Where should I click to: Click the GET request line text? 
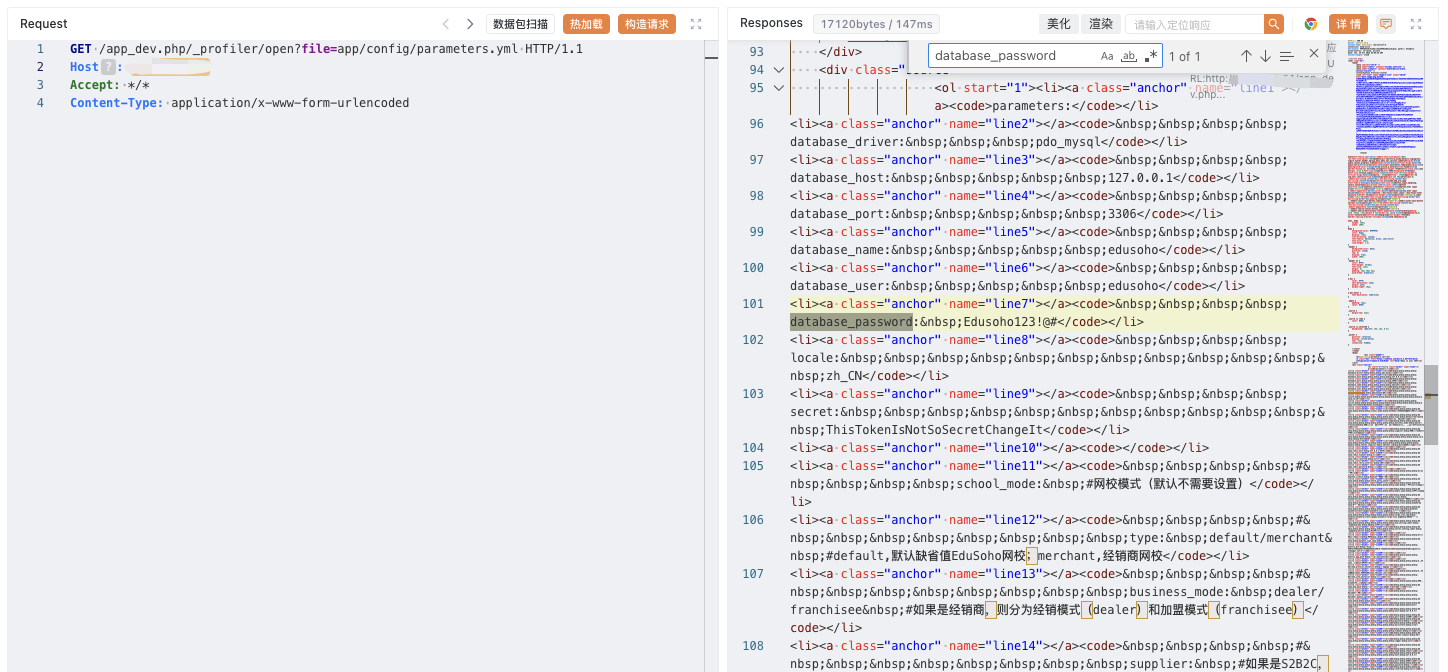326,49
